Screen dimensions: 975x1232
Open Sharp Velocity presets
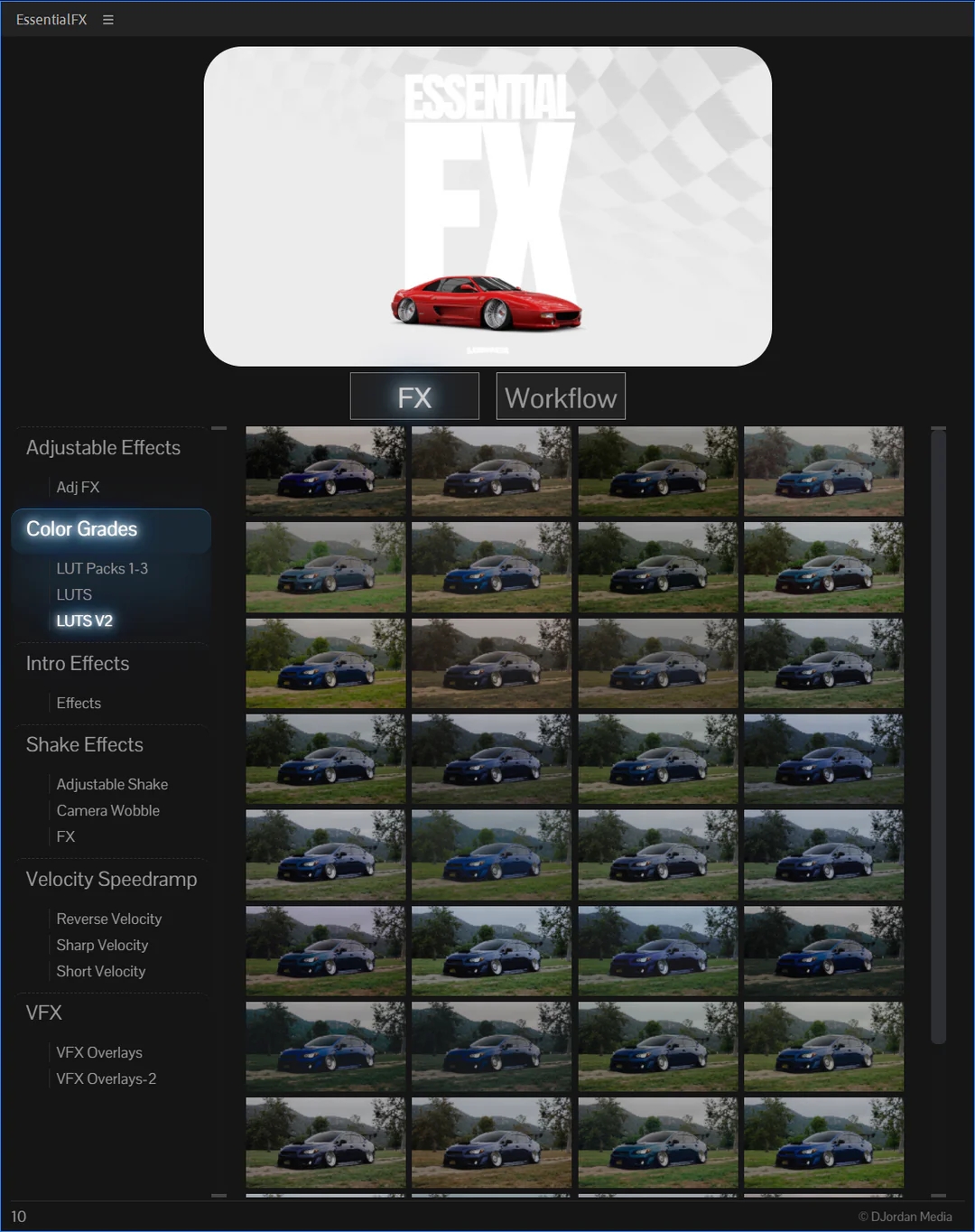(x=102, y=945)
